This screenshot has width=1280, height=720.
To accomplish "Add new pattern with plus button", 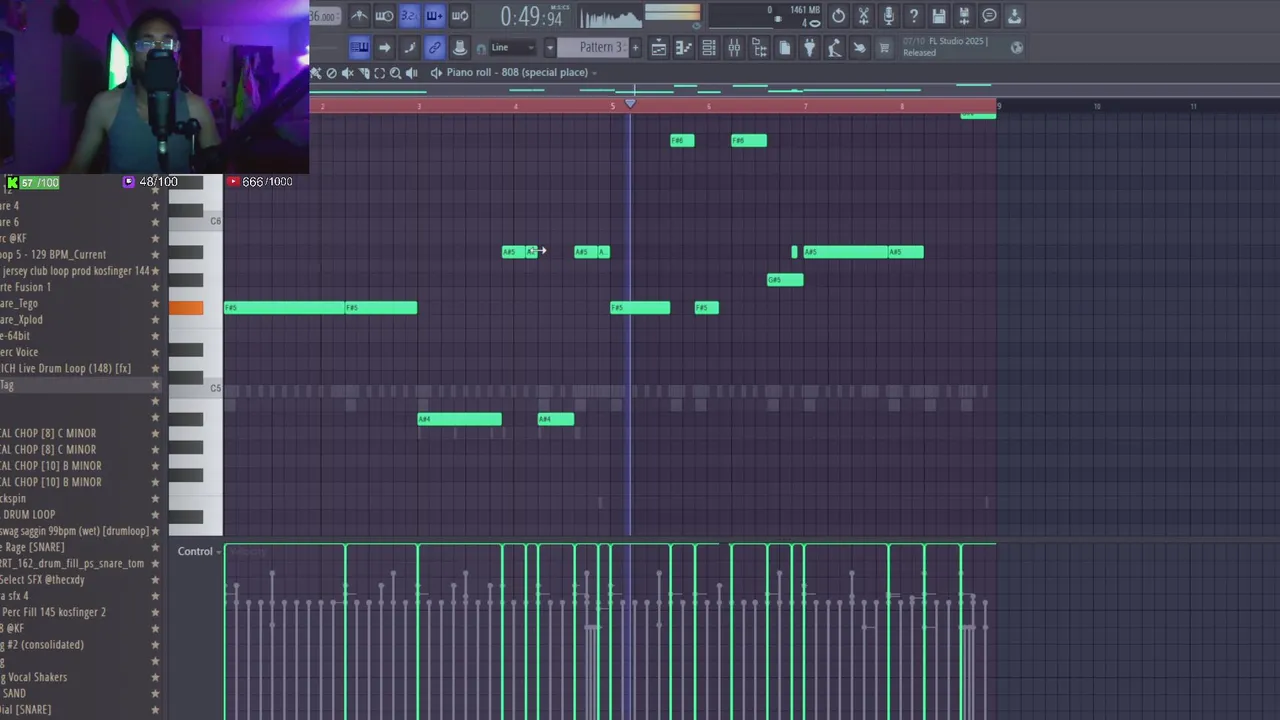I will [634, 47].
